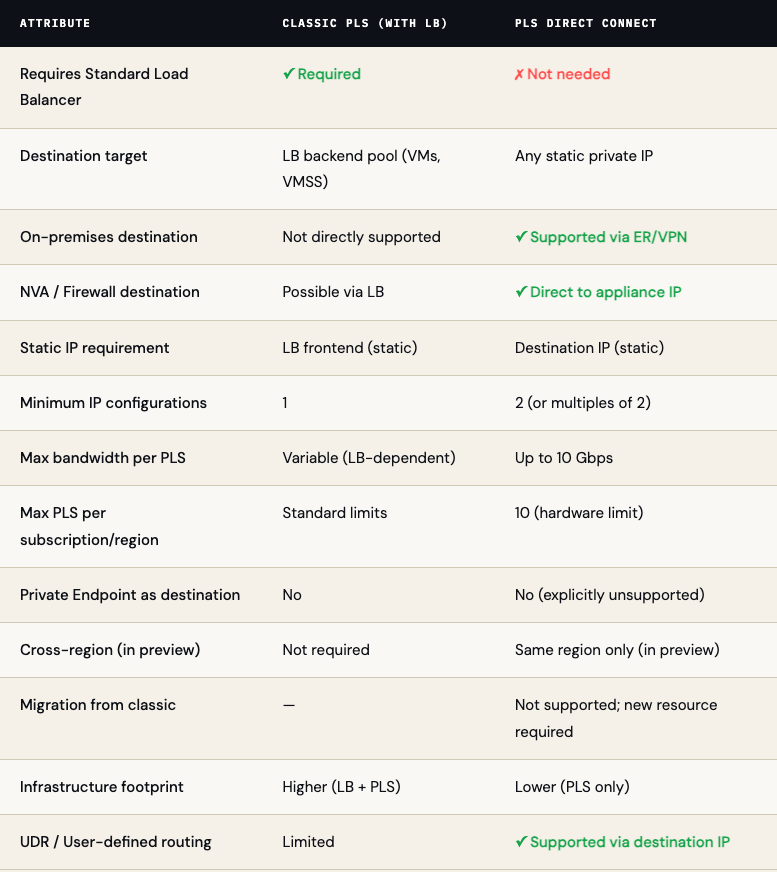Select the 10 (hardware limit) cell
This screenshot has width=777, height=872.
(x=579, y=513)
